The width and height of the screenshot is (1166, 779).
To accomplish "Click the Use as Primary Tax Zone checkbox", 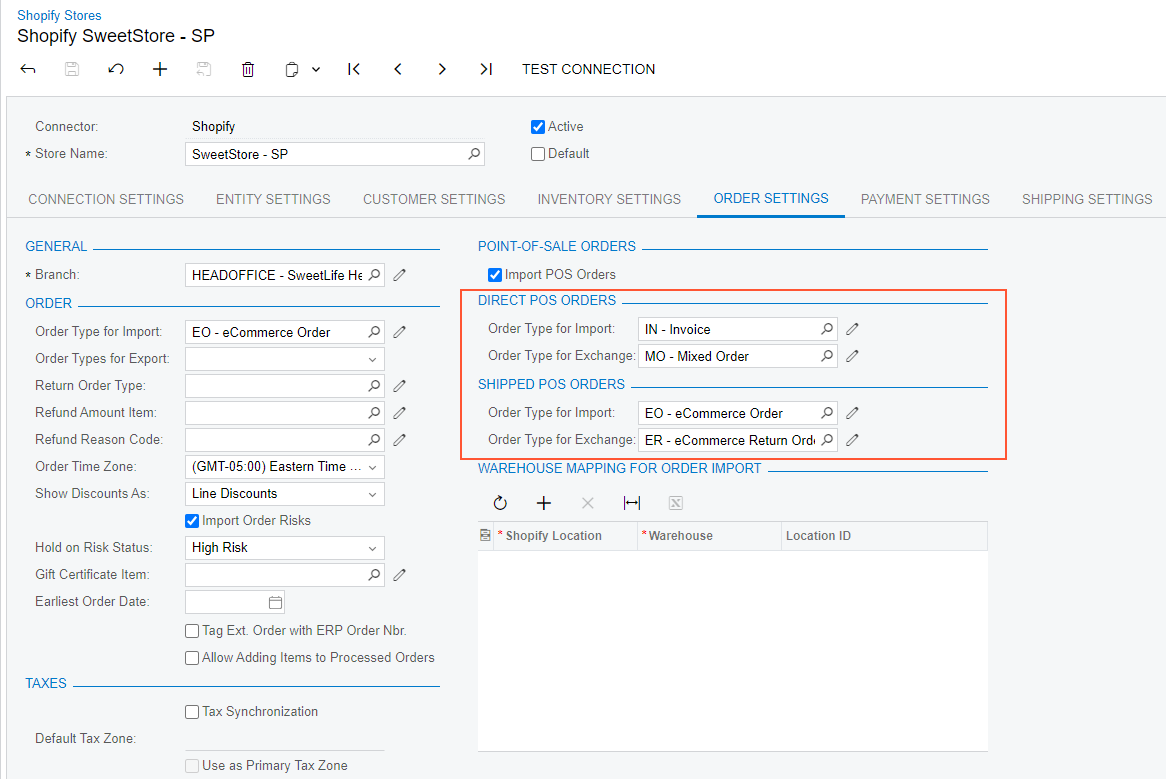I will 192,766.
